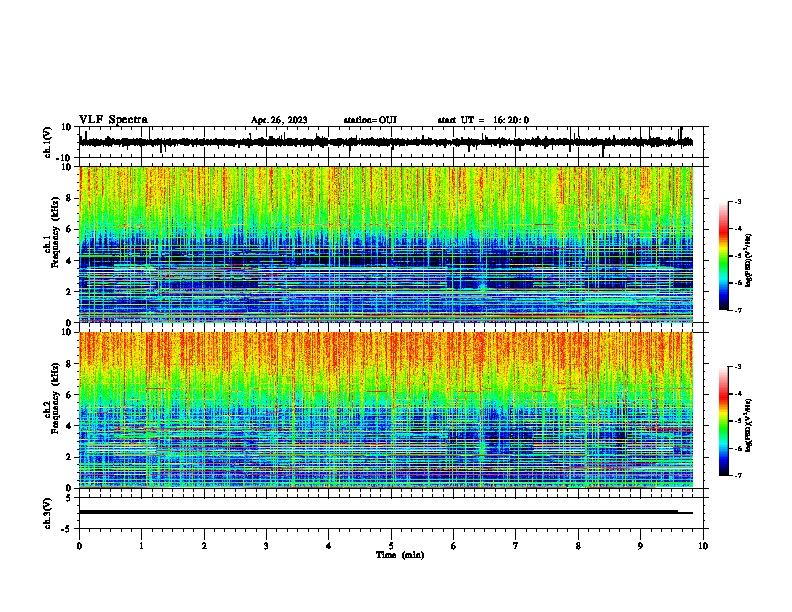Select the date text "Apr. 26, 2023"

point(279,120)
